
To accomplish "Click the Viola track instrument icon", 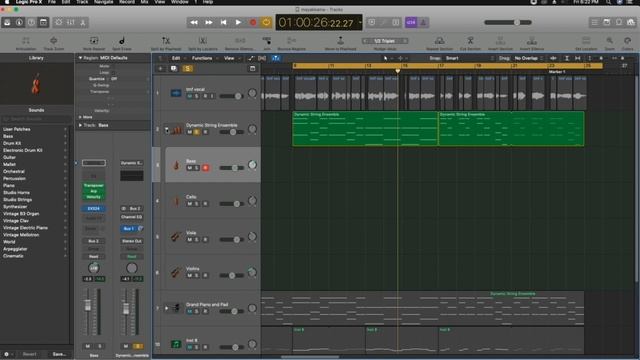I will [176, 237].
